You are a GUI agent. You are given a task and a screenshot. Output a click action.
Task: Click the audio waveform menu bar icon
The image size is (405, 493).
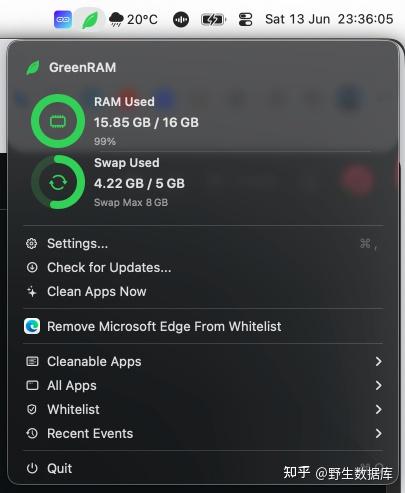tap(181, 19)
